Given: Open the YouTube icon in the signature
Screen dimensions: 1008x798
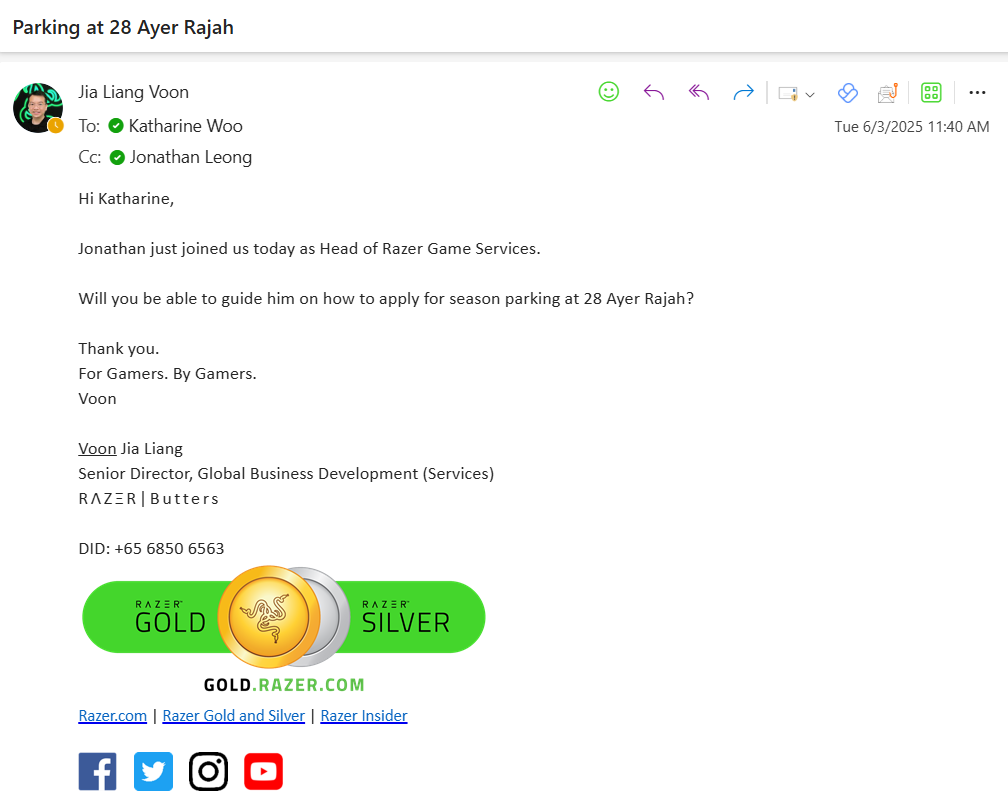Looking at the screenshot, I should coord(264,771).
